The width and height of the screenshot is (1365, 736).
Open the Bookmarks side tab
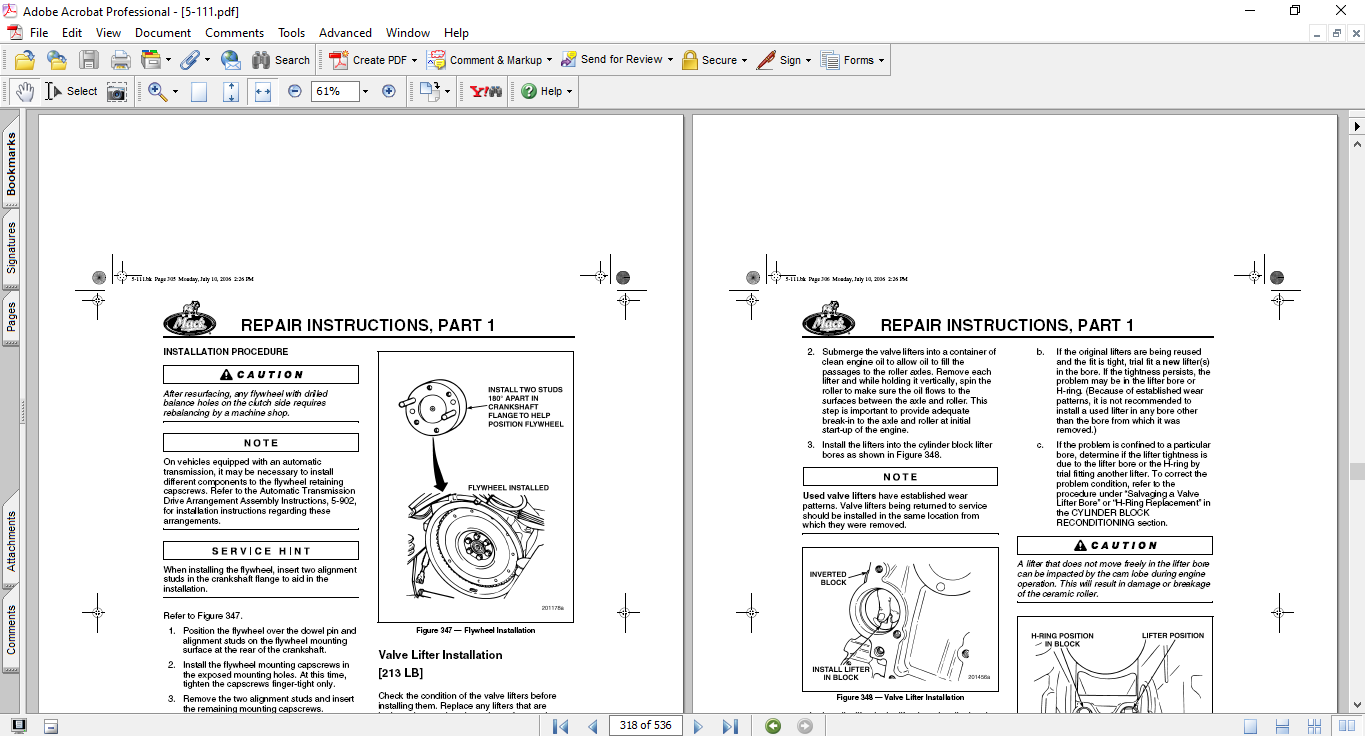11,165
